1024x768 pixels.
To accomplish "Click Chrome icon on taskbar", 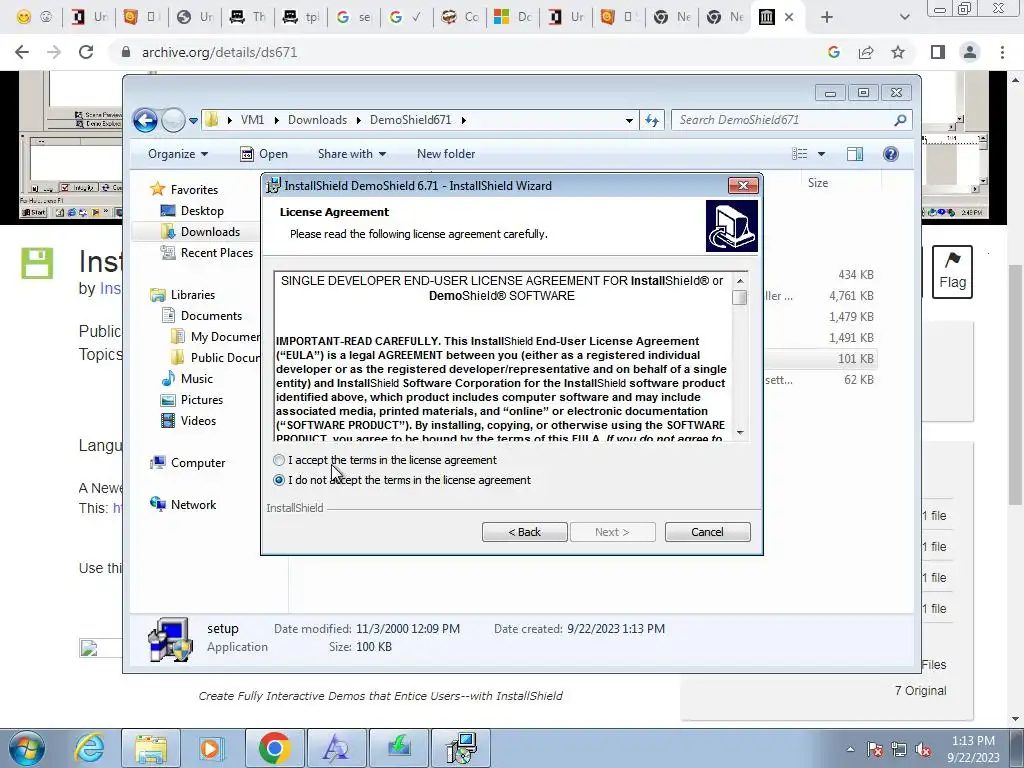I will (x=274, y=748).
